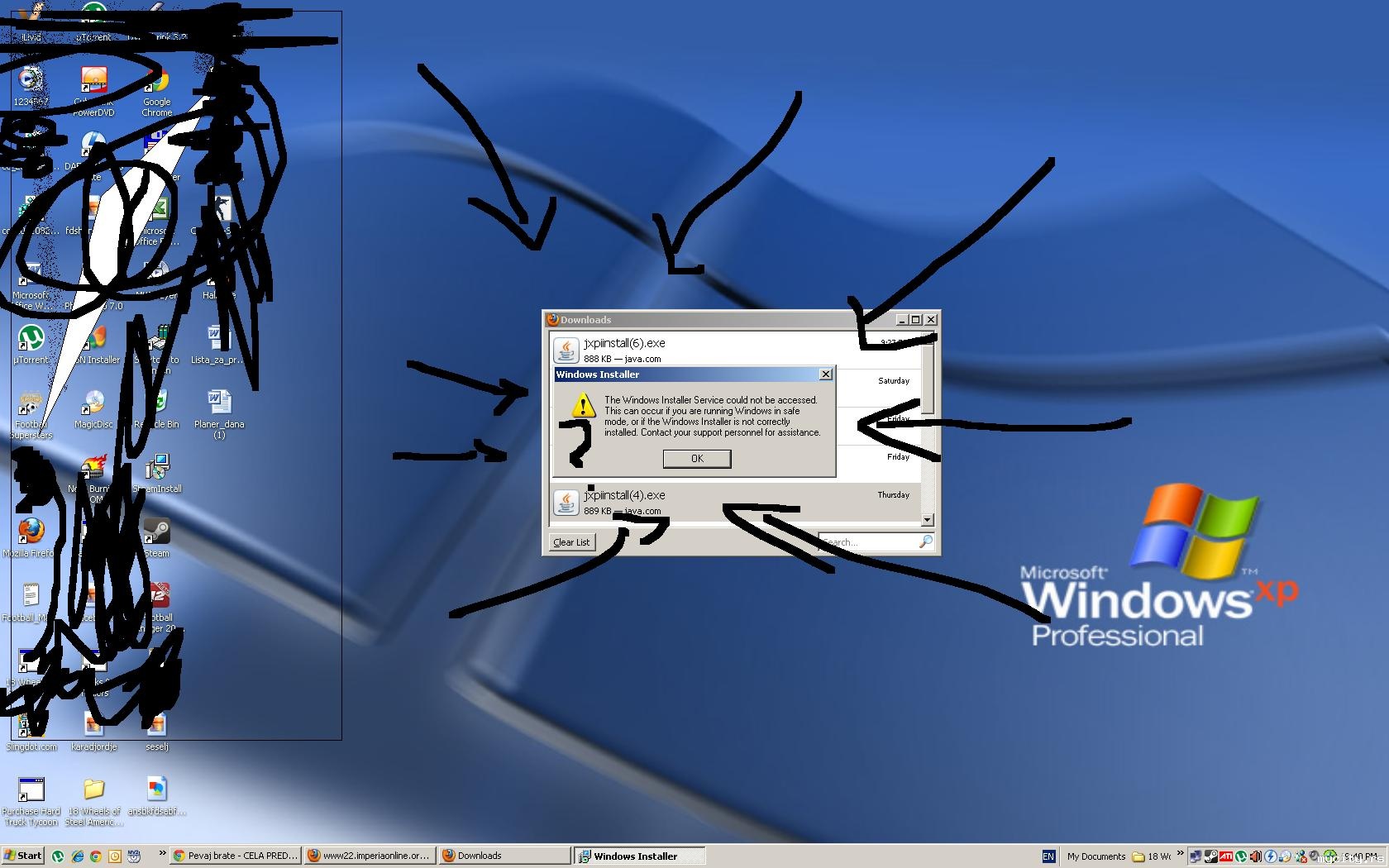
Task: Click the Java icon beside jxpiinstall(6).exe
Action: [566, 351]
